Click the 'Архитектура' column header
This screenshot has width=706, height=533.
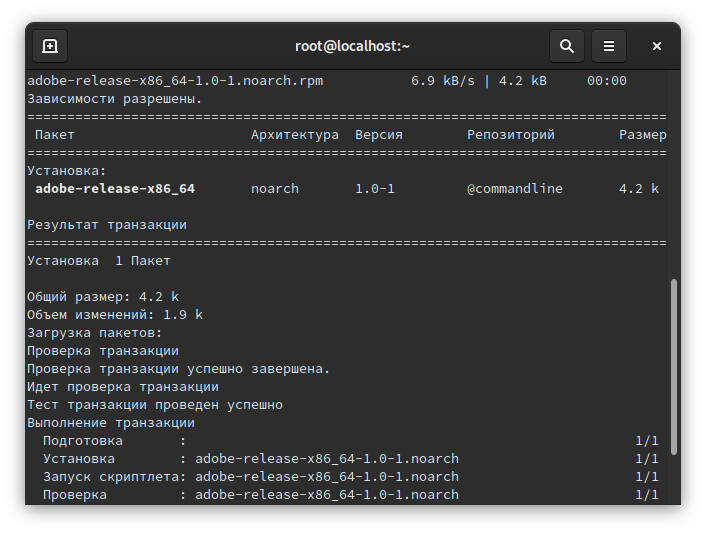tap(295, 135)
